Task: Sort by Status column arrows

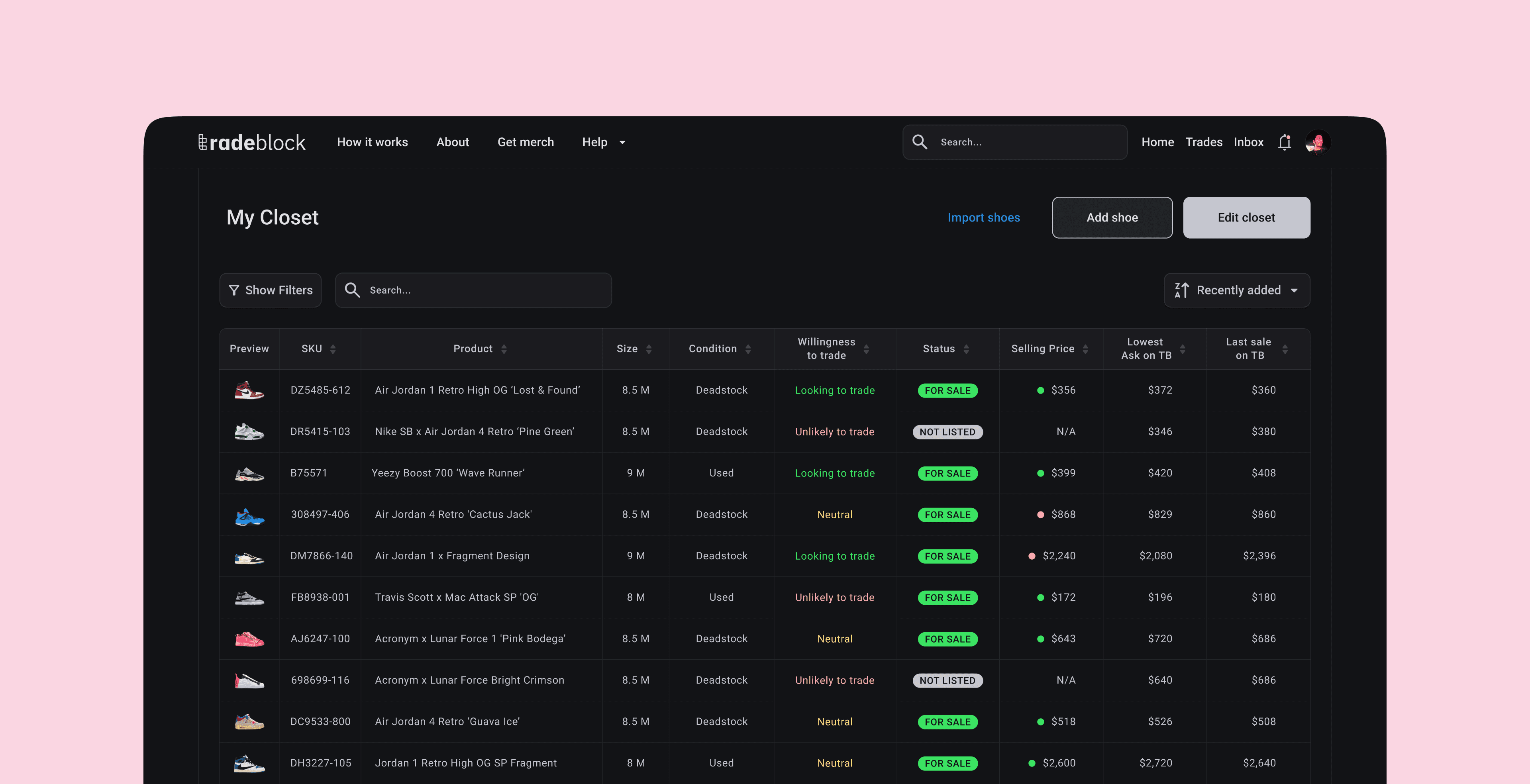Action: pyautogui.click(x=966, y=349)
